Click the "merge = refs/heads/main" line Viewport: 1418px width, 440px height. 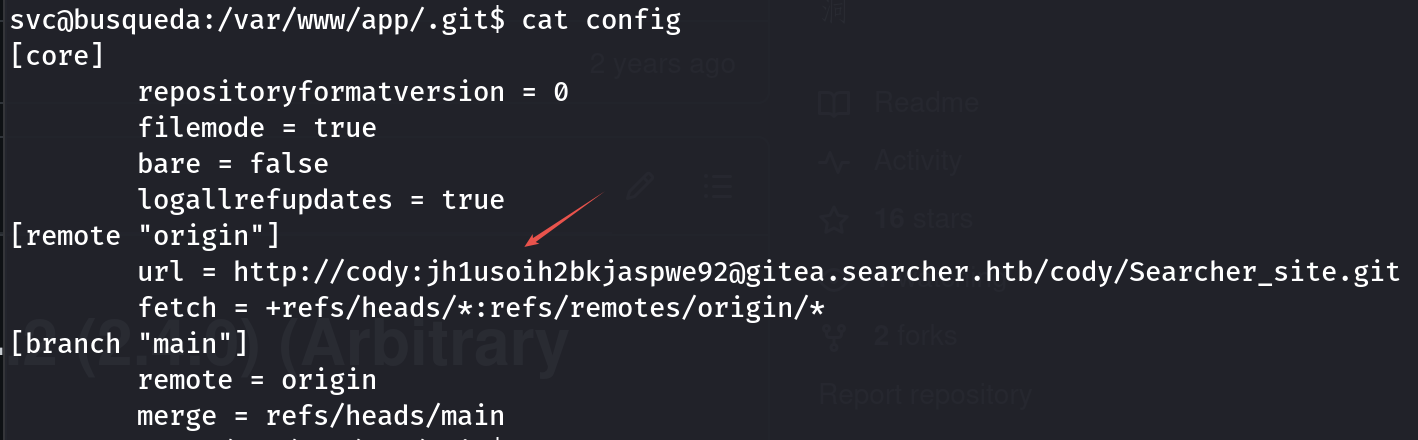pos(321,415)
